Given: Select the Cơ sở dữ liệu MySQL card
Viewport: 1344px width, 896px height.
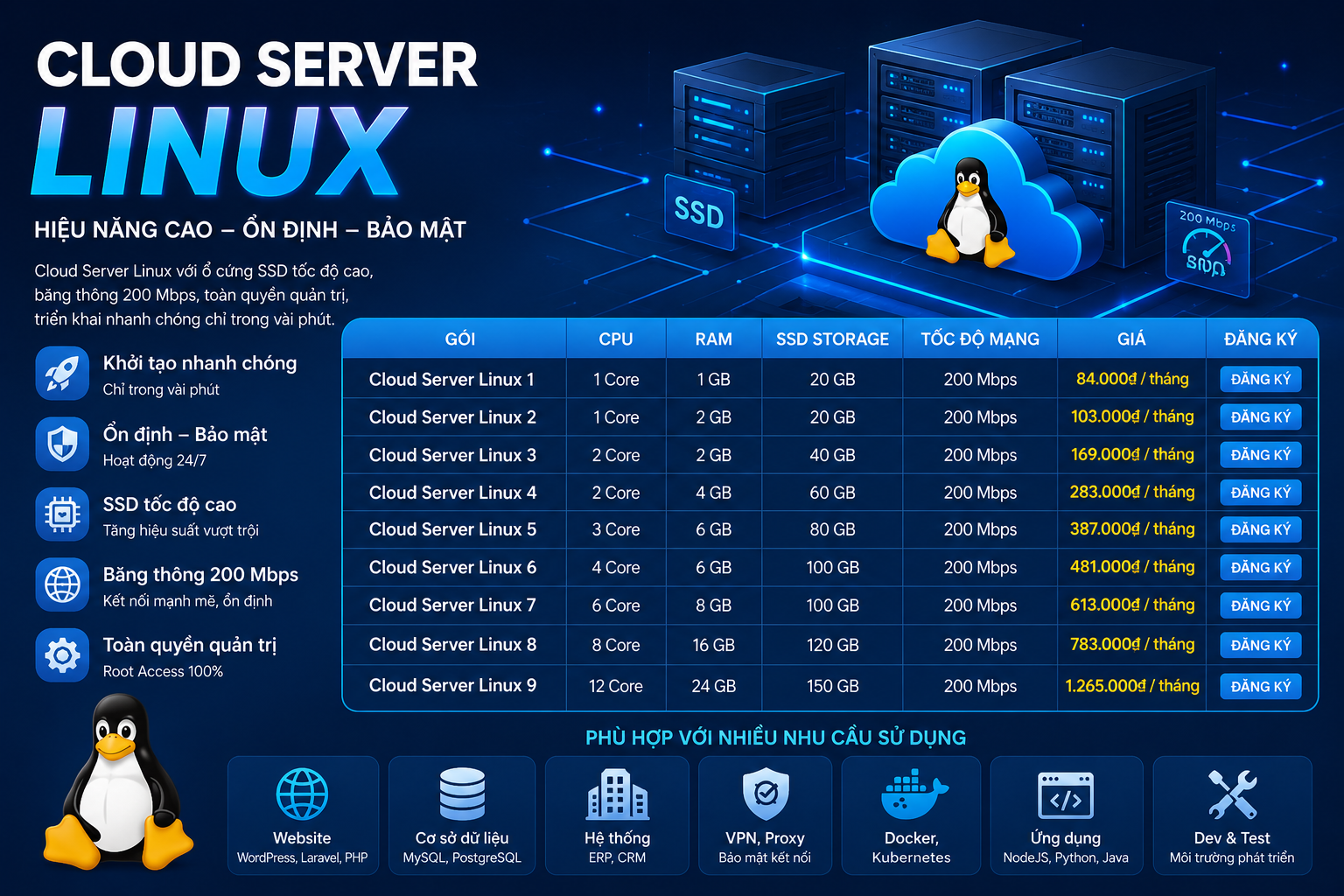Looking at the screenshot, I should [462, 815].
